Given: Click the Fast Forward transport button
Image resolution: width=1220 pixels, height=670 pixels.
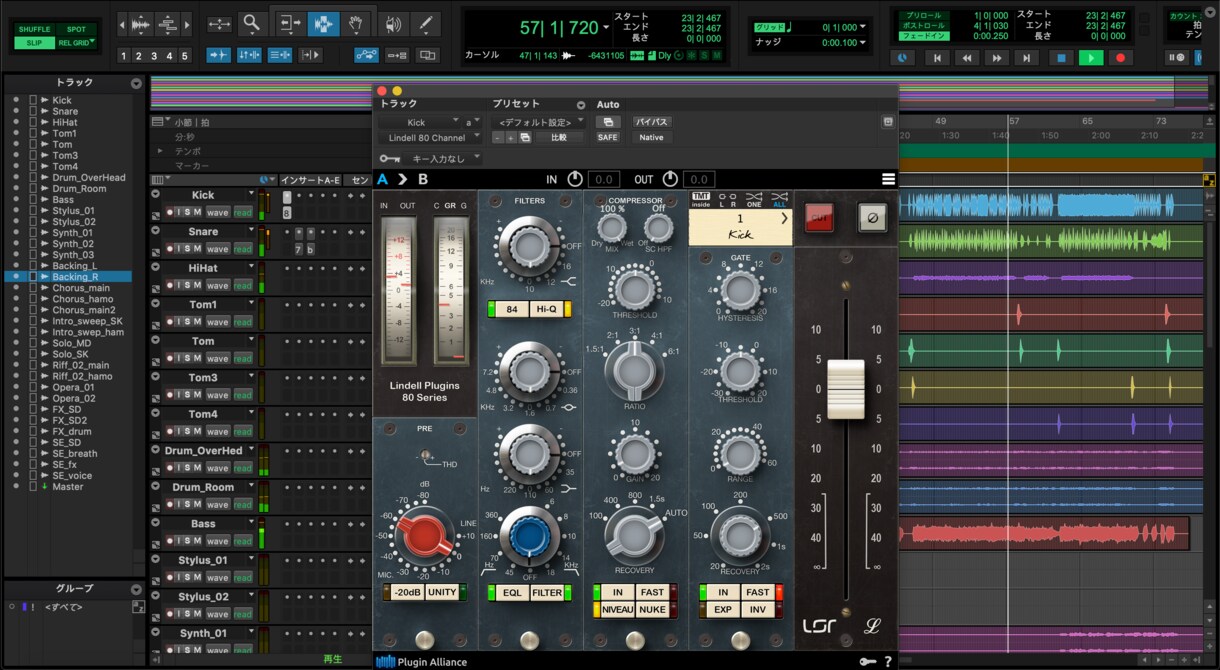Looking at the screenshot, I should click(x=997, y=58).
